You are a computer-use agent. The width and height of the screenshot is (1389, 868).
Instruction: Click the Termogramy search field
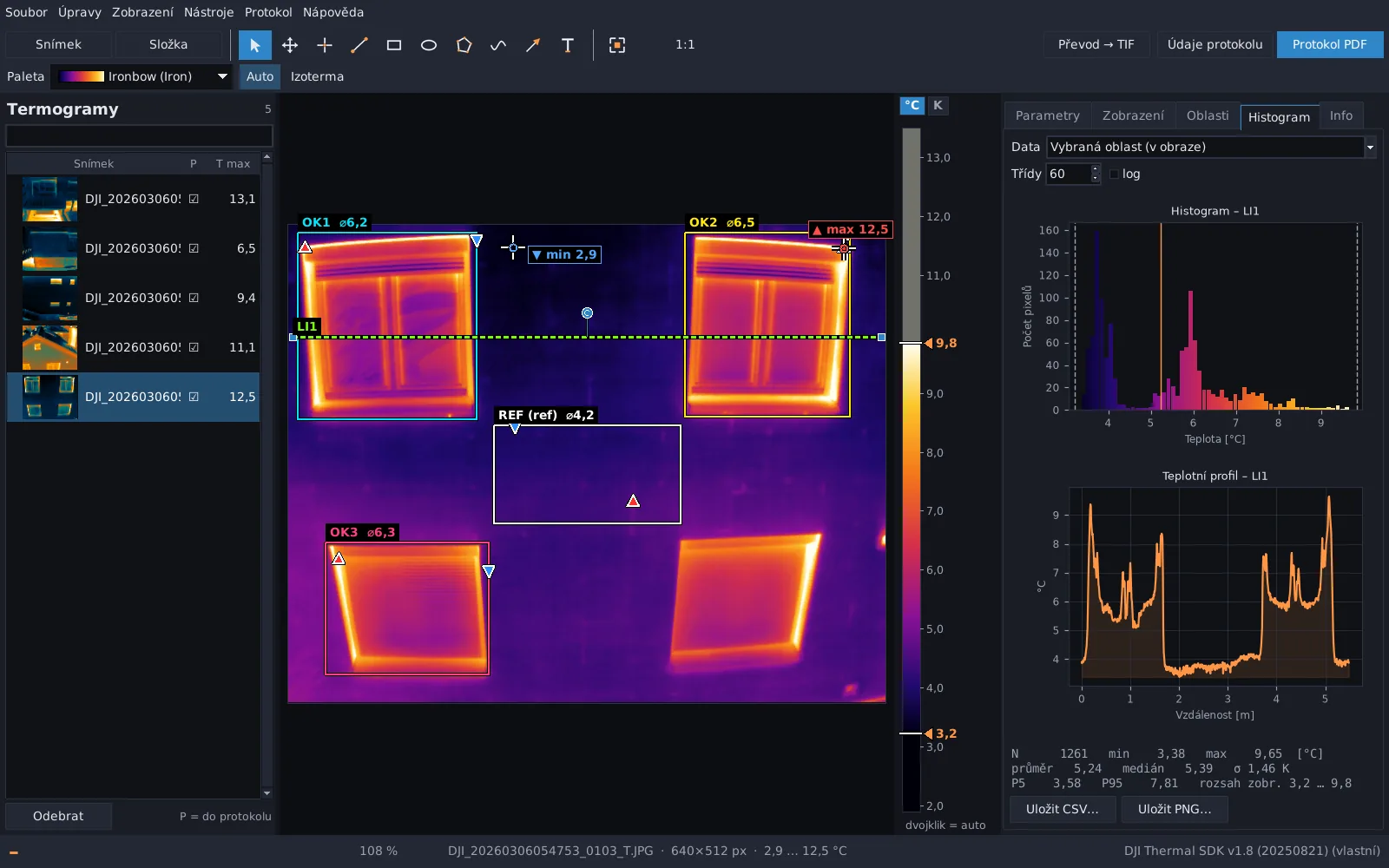tap(139, 136)
